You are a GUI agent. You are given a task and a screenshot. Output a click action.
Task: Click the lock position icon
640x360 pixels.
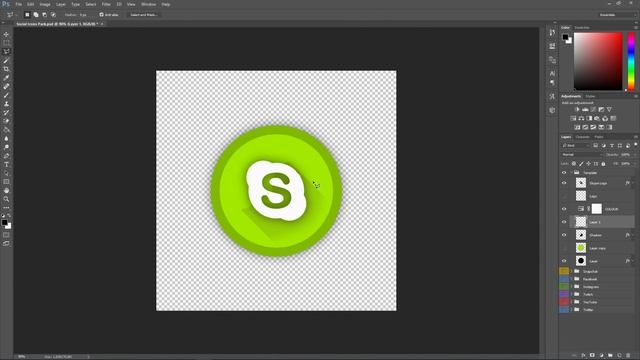point(589,164)
